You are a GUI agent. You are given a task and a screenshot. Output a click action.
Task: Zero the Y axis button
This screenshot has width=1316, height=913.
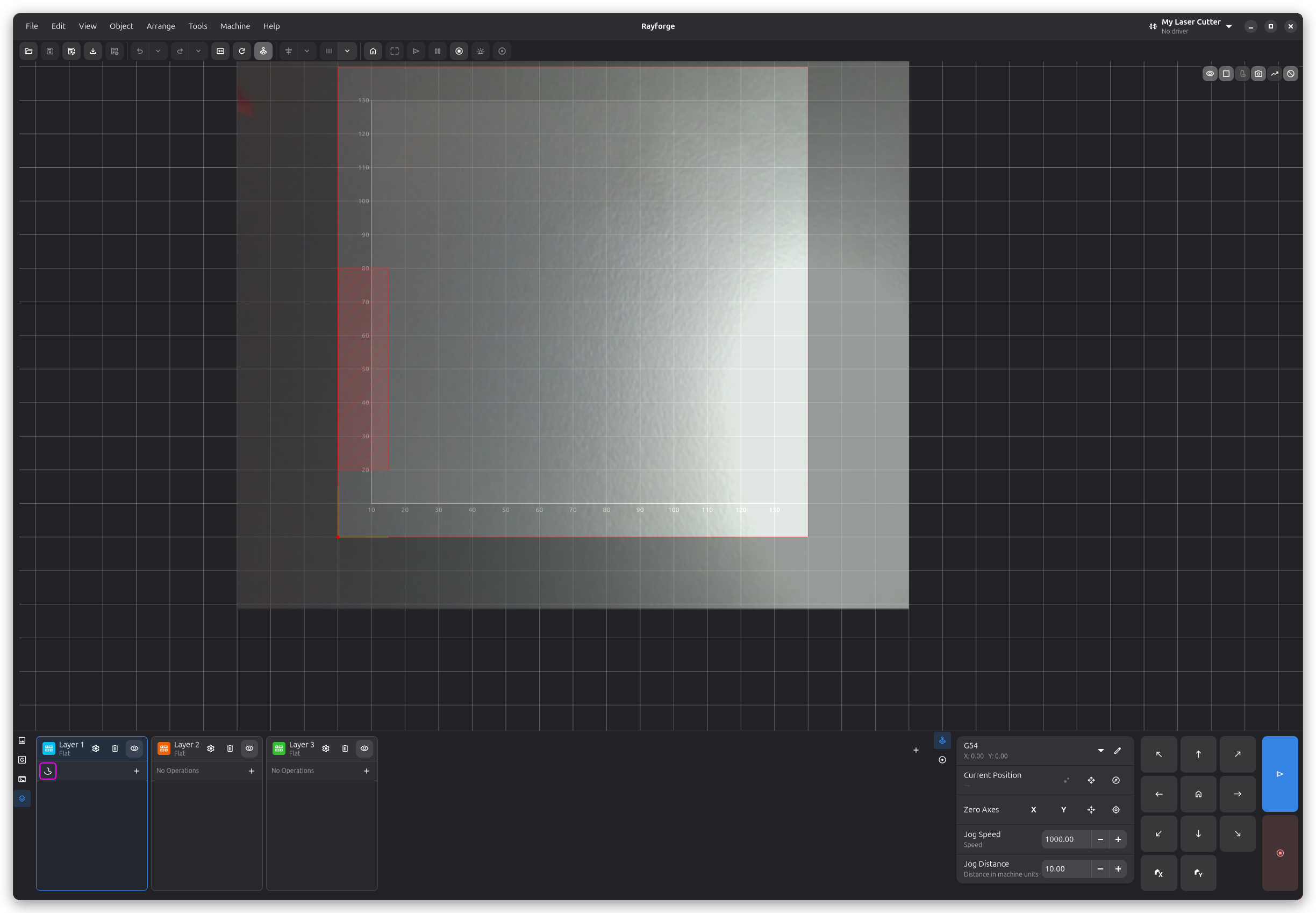[1063, 809]
